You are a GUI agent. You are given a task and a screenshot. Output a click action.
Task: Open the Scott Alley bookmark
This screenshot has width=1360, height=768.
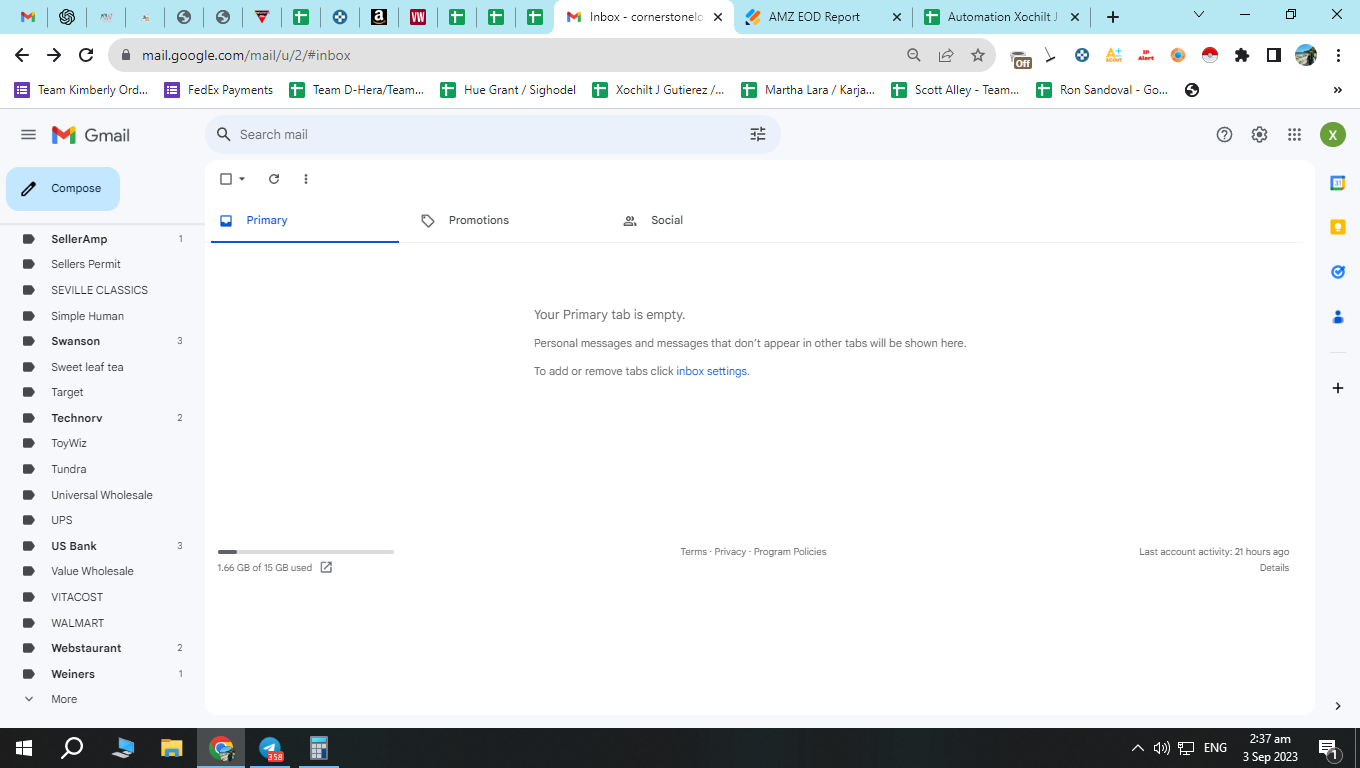956,90
